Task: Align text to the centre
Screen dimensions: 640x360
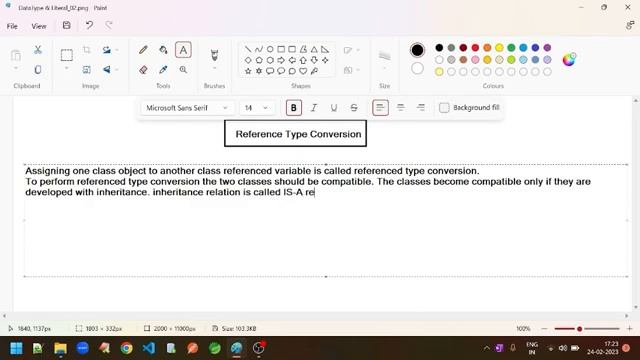Action: pyautogui.click(x=400, y=108)
